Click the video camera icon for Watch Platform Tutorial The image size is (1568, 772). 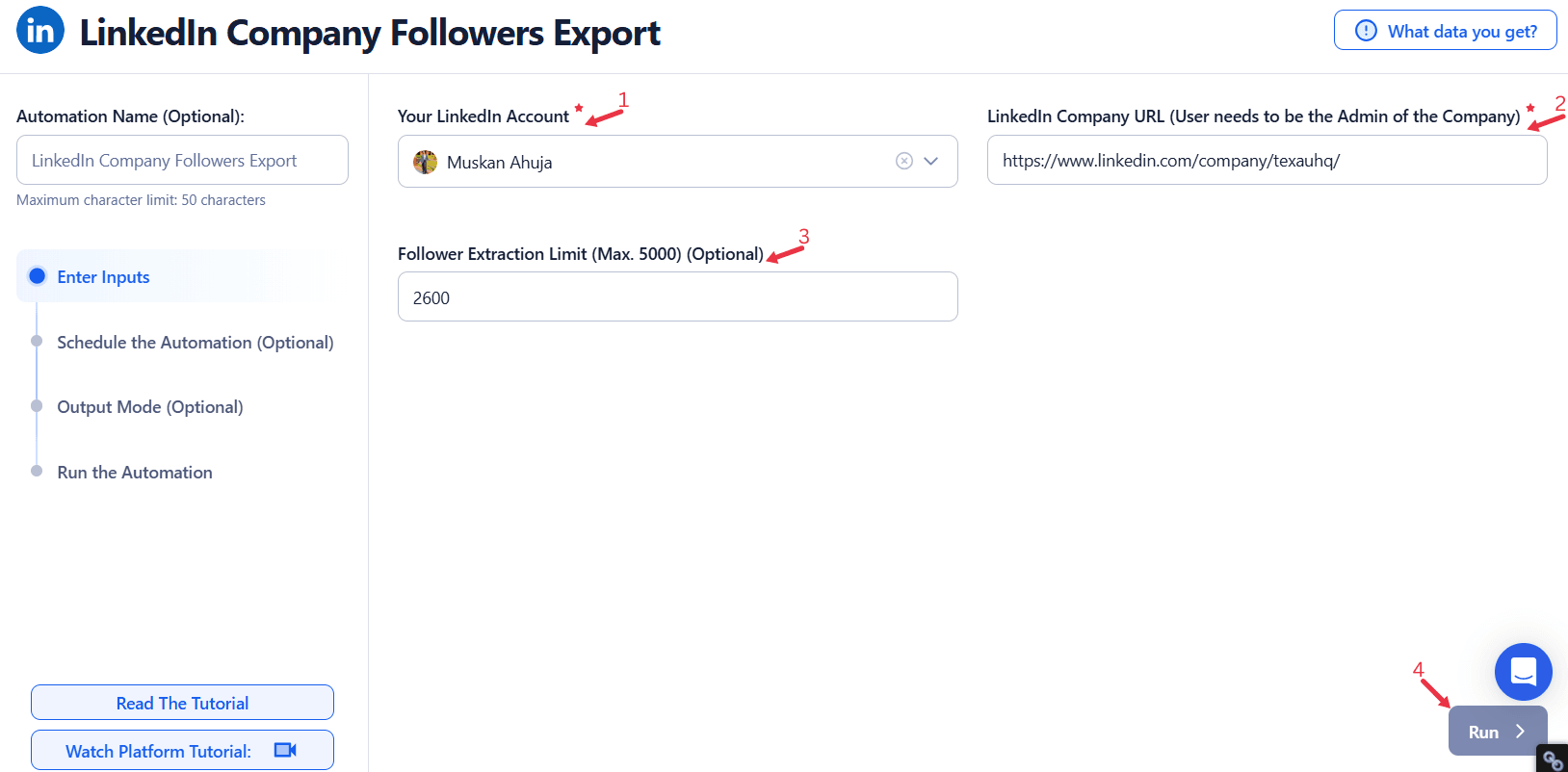(x=285, y=751)
